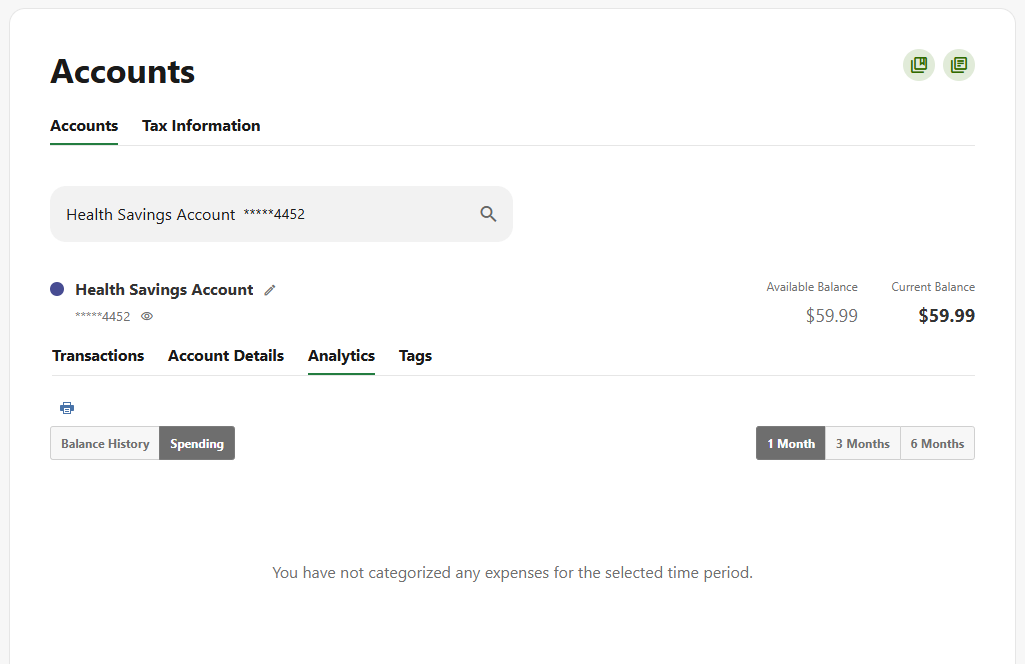This screenshot has width=1025, height=664.
Task: Click the large Accounts page title
Action: (x=122, y=71)
